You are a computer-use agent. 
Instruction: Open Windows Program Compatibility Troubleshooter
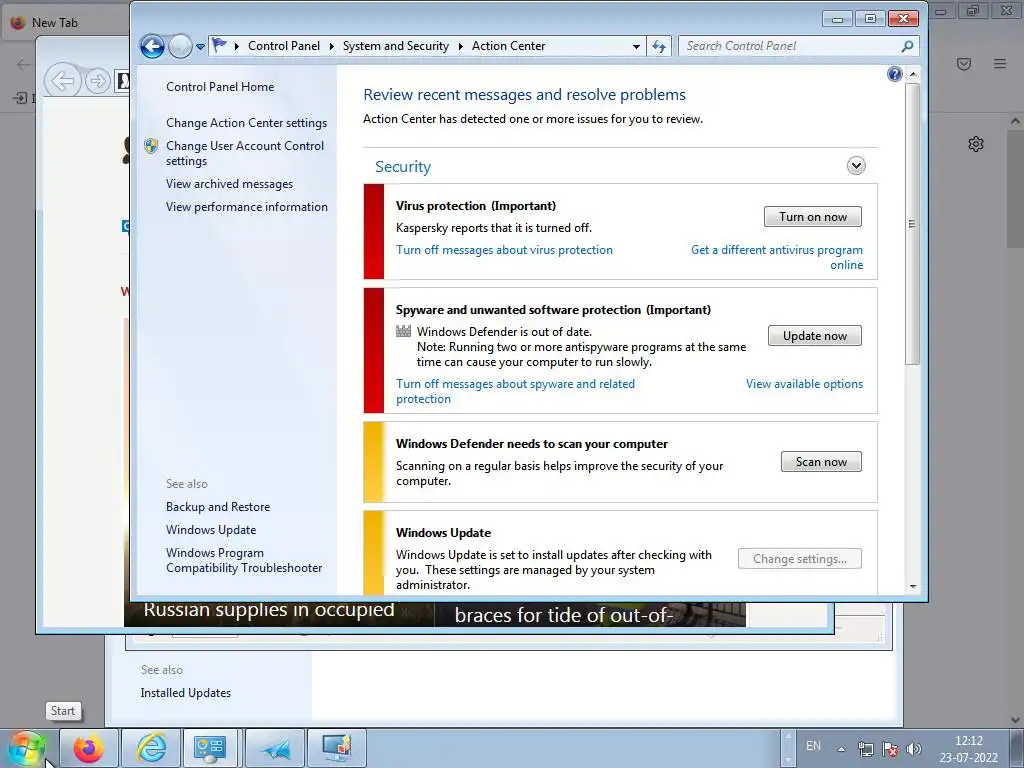pyautogui.click(x=244, y=560)
